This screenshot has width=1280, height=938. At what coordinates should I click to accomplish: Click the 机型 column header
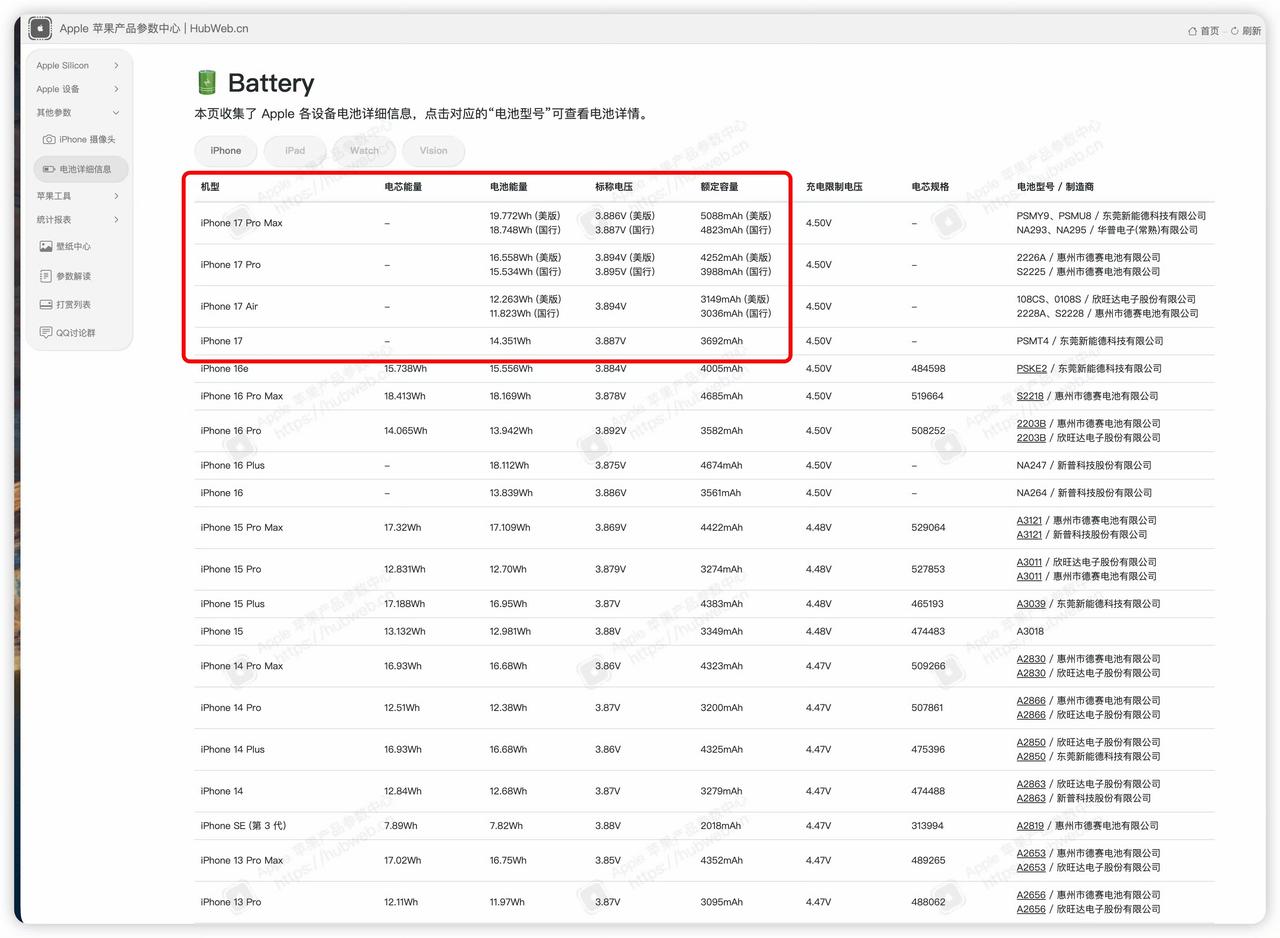coord(210,187)
